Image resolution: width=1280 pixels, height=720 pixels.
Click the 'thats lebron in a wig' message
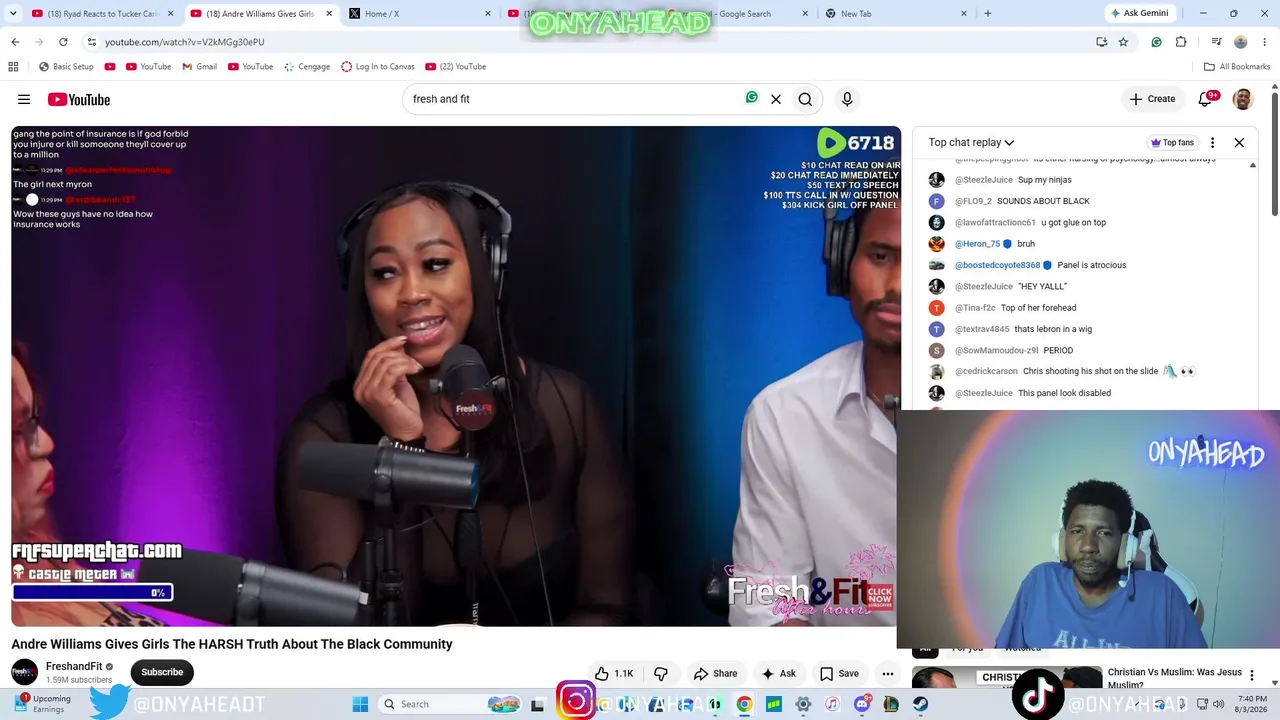click(x=1053, y=329)
